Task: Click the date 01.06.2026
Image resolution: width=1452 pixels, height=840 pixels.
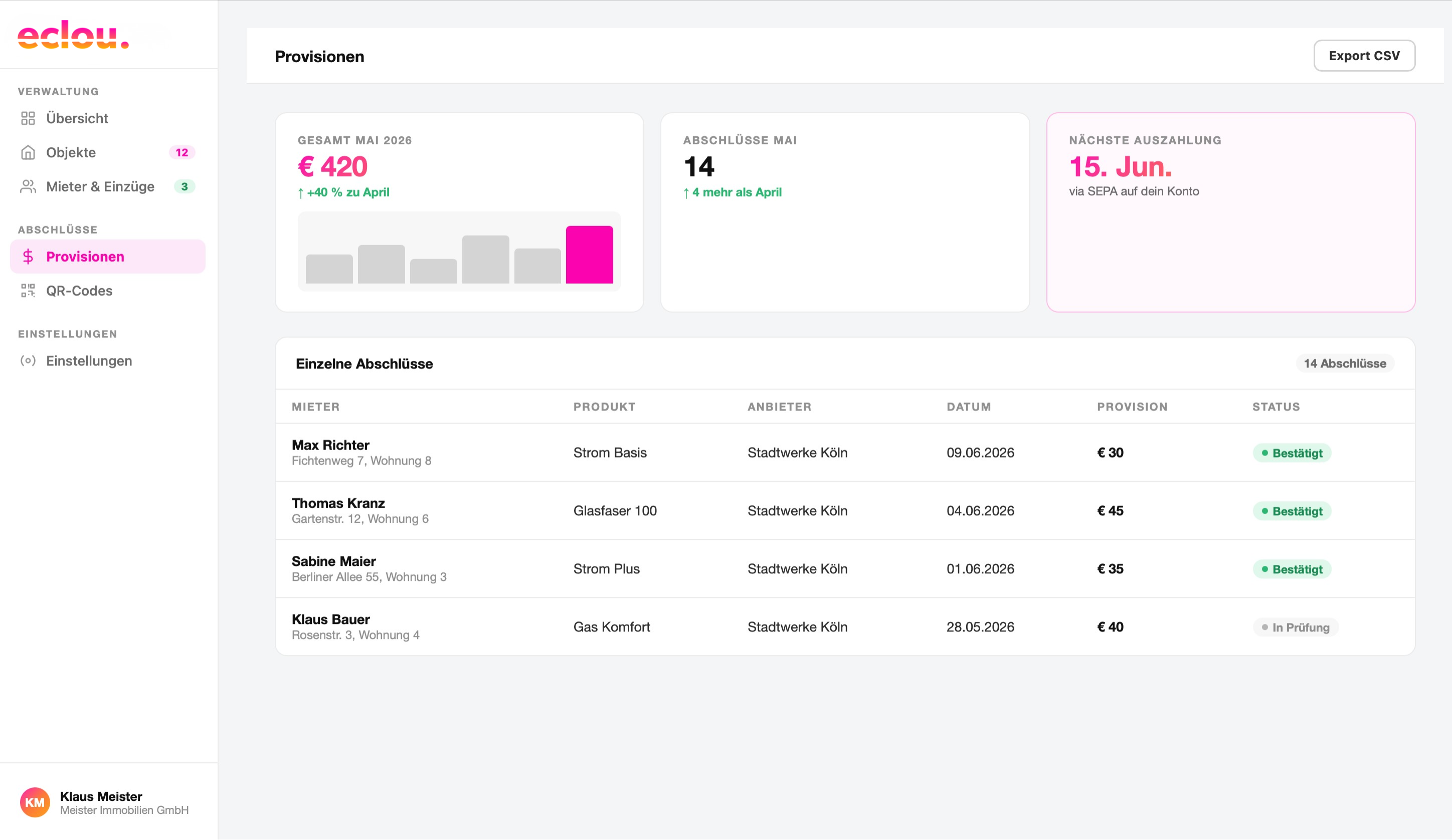Action: click(x=980, y=569)
